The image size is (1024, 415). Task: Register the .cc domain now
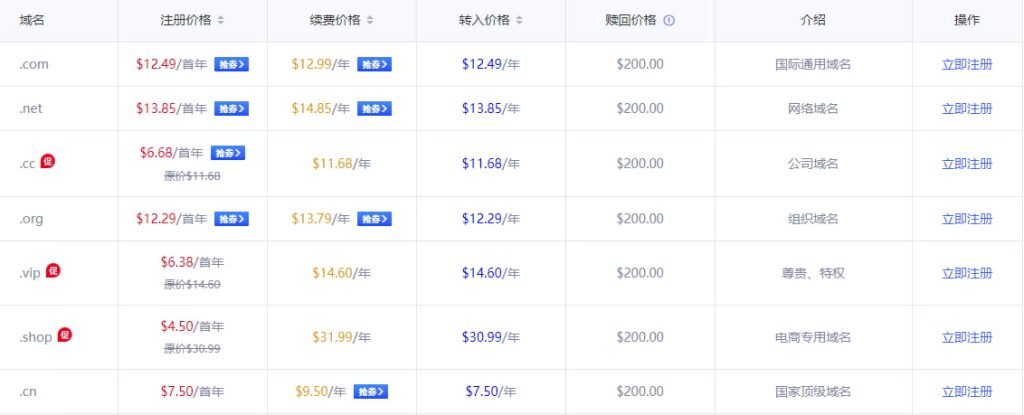(x=967, y=164)
